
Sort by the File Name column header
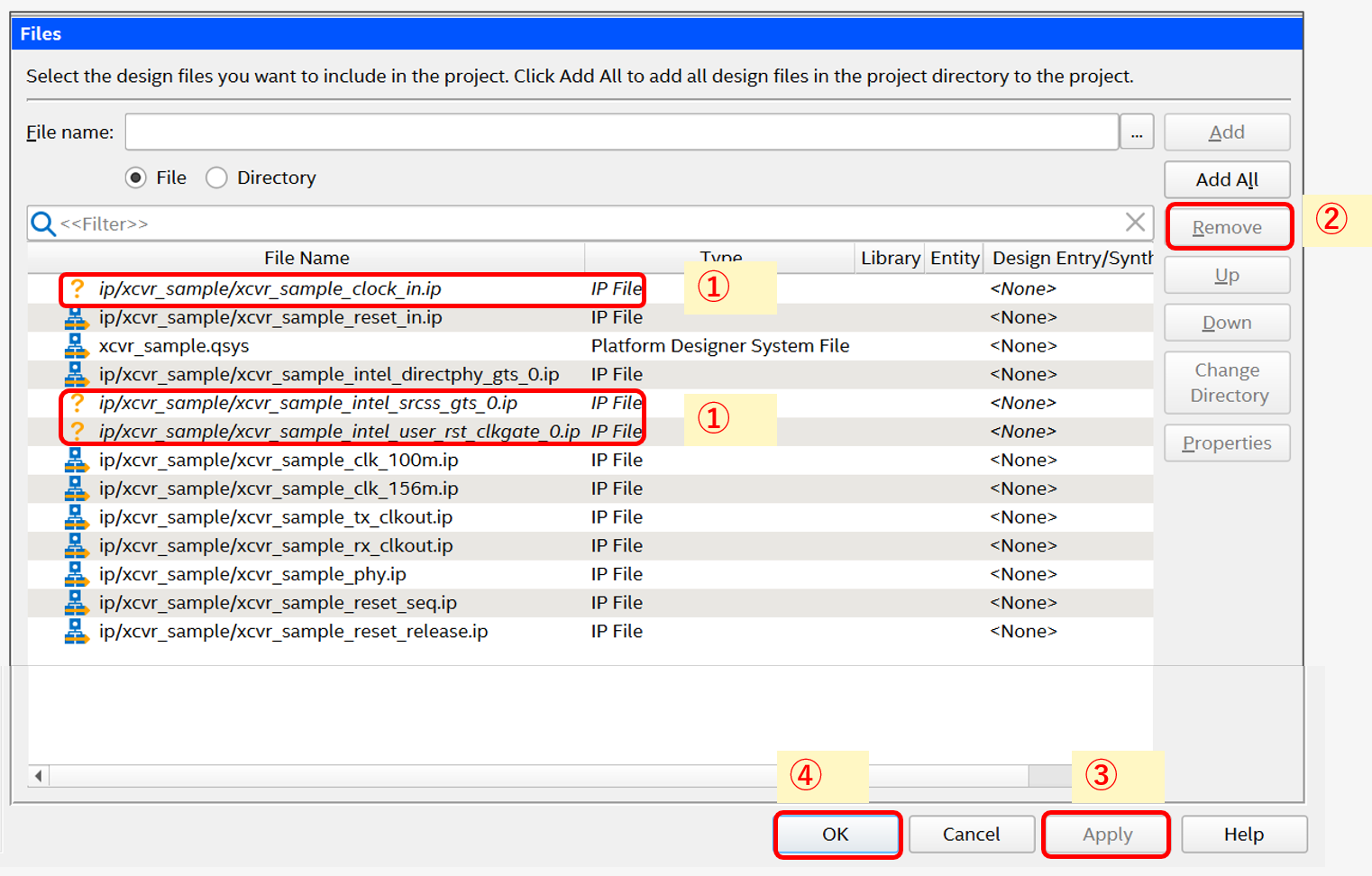click(306, 258)
